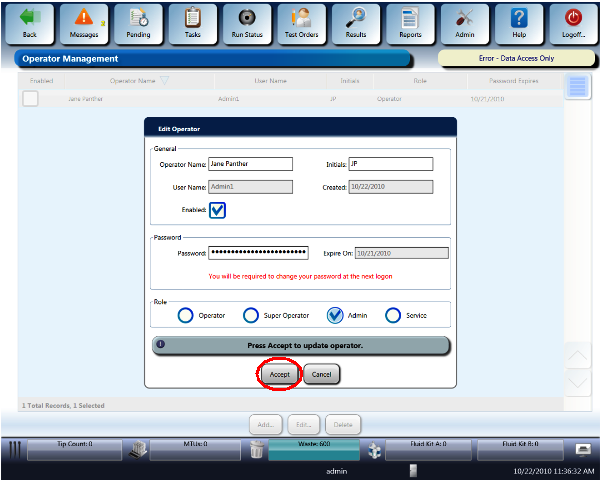
Task: Select the Operator role radio button
Action: 186,315
